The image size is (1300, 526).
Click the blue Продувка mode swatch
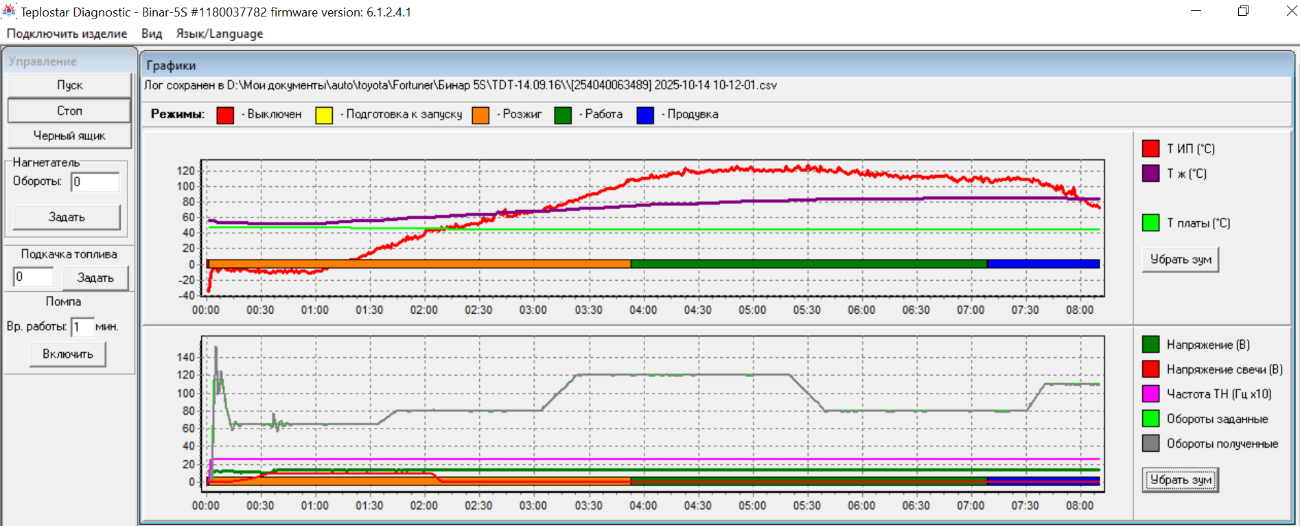[x=645, y=115]
